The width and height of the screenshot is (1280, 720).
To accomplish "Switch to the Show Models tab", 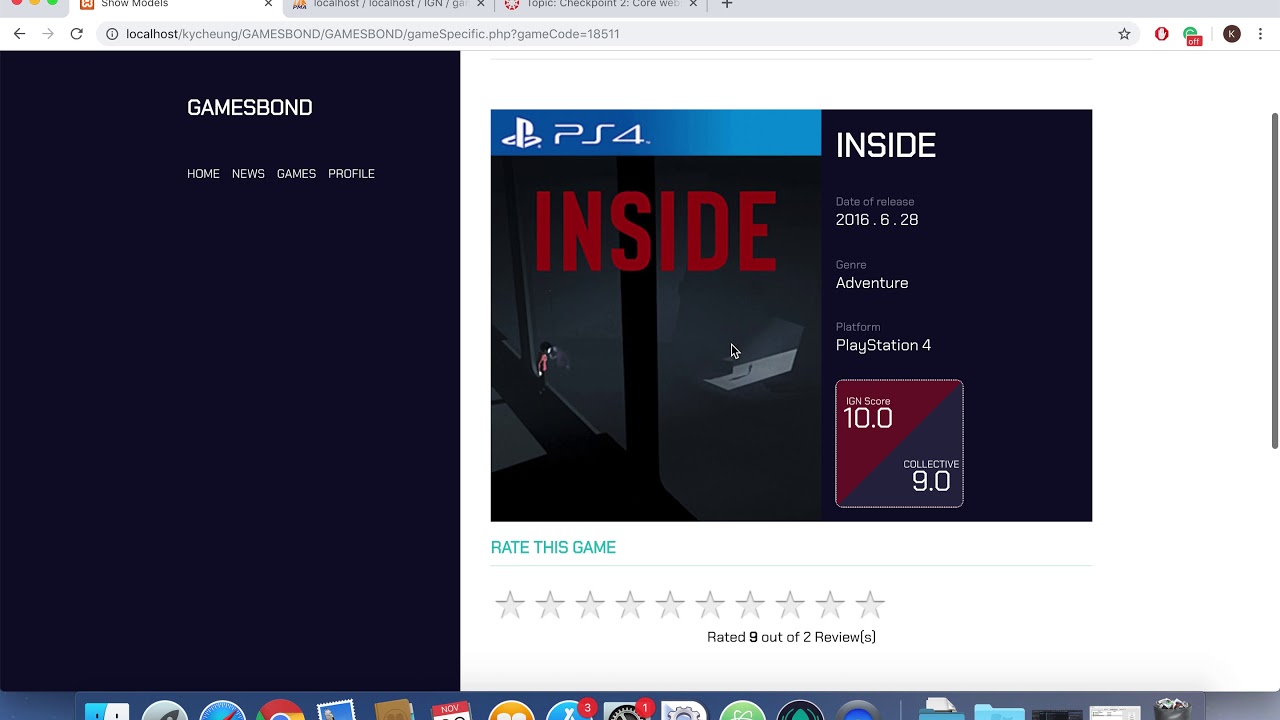I will 175,4.
